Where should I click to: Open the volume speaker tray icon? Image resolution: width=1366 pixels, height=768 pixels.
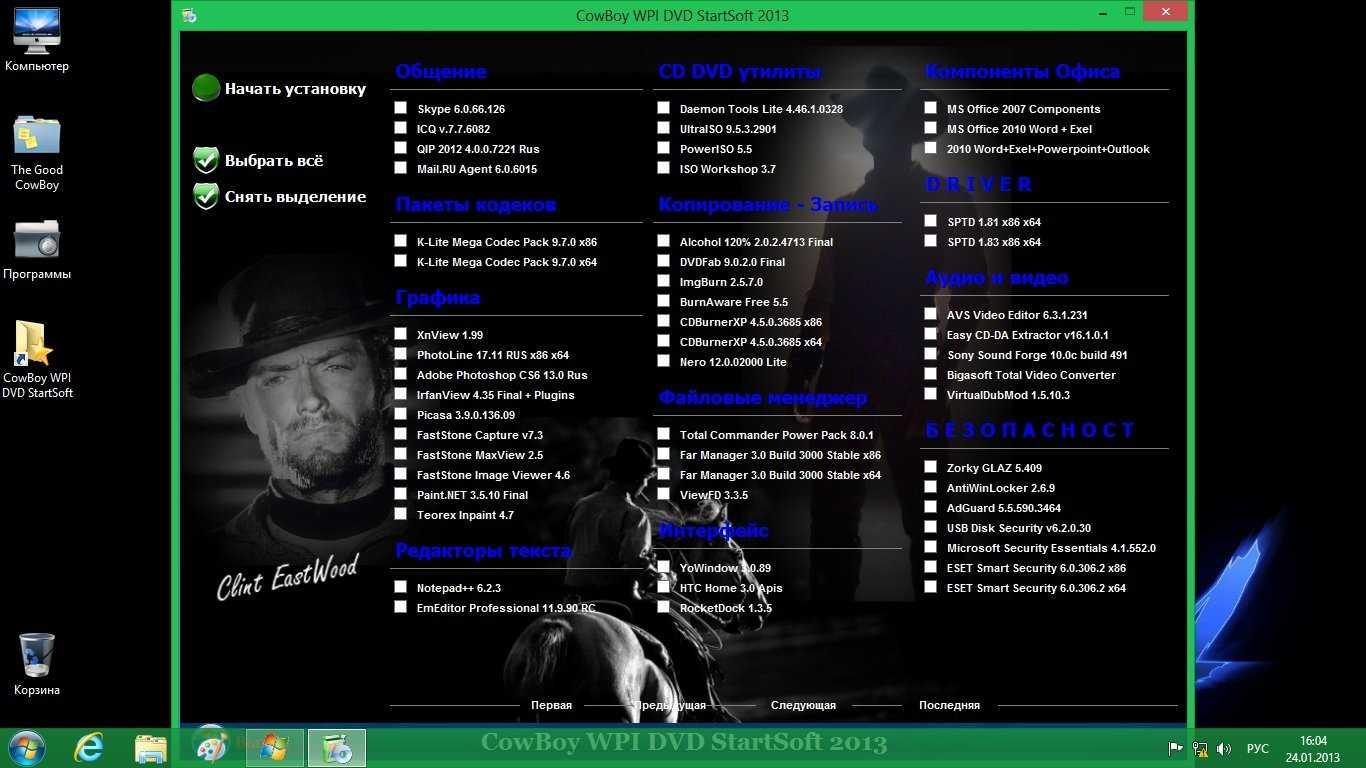[1224, 748]
